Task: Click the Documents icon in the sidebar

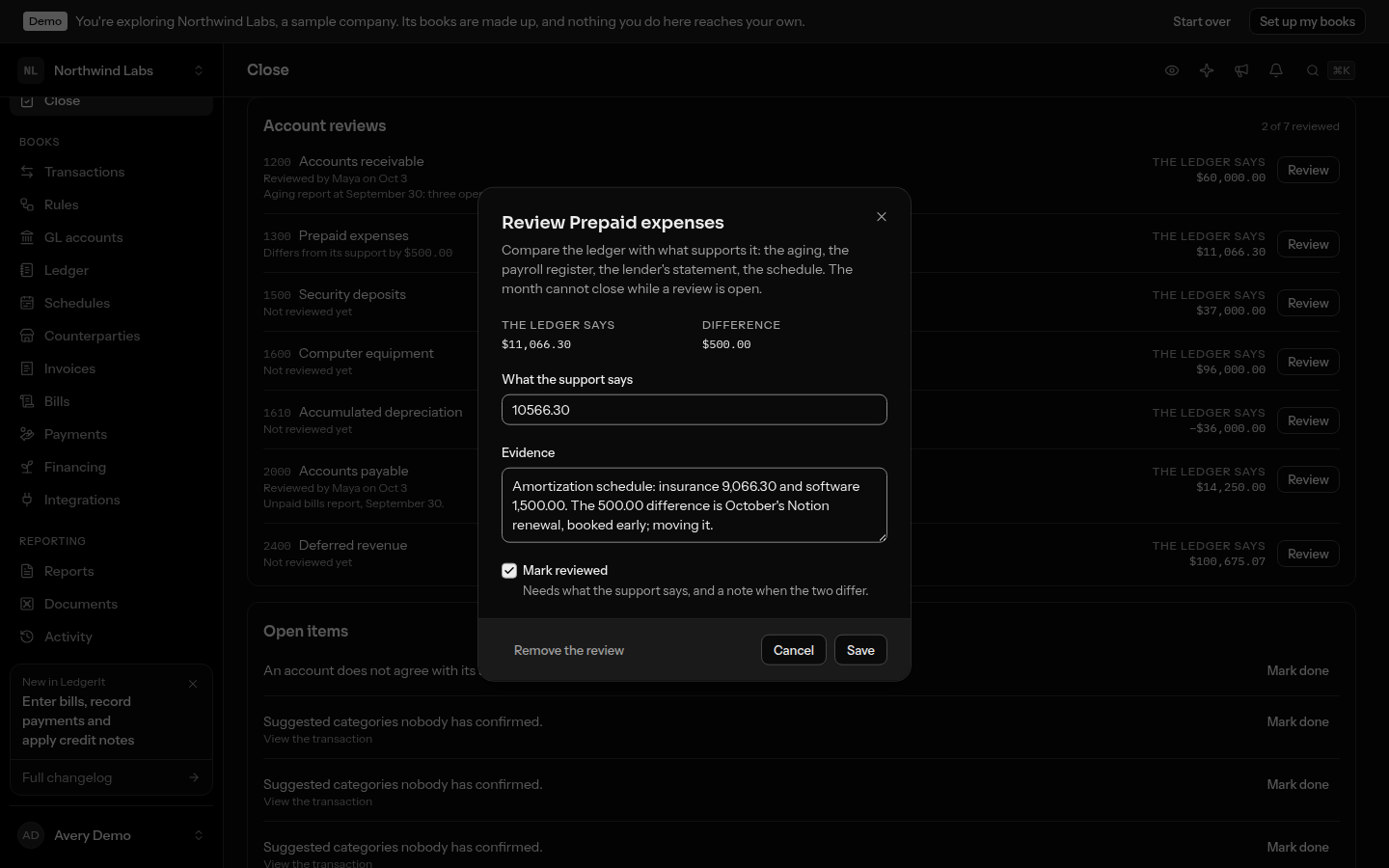Action: click(x=27, y=604)
